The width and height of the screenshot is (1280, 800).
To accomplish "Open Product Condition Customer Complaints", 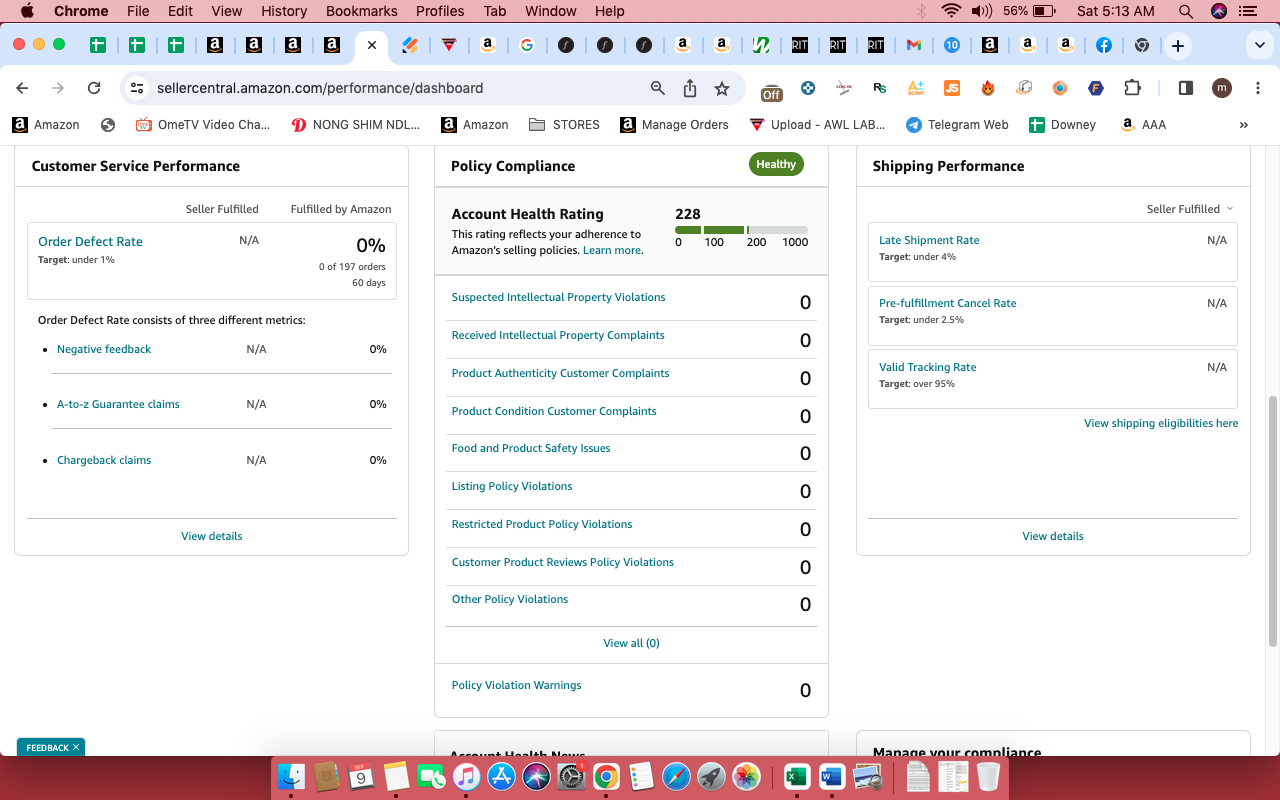I will tap(554, 411).
